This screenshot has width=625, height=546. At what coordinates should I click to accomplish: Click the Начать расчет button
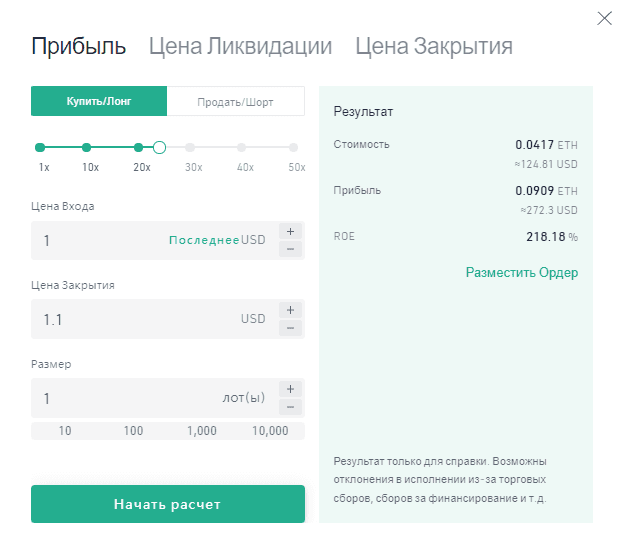coord(168,504)
